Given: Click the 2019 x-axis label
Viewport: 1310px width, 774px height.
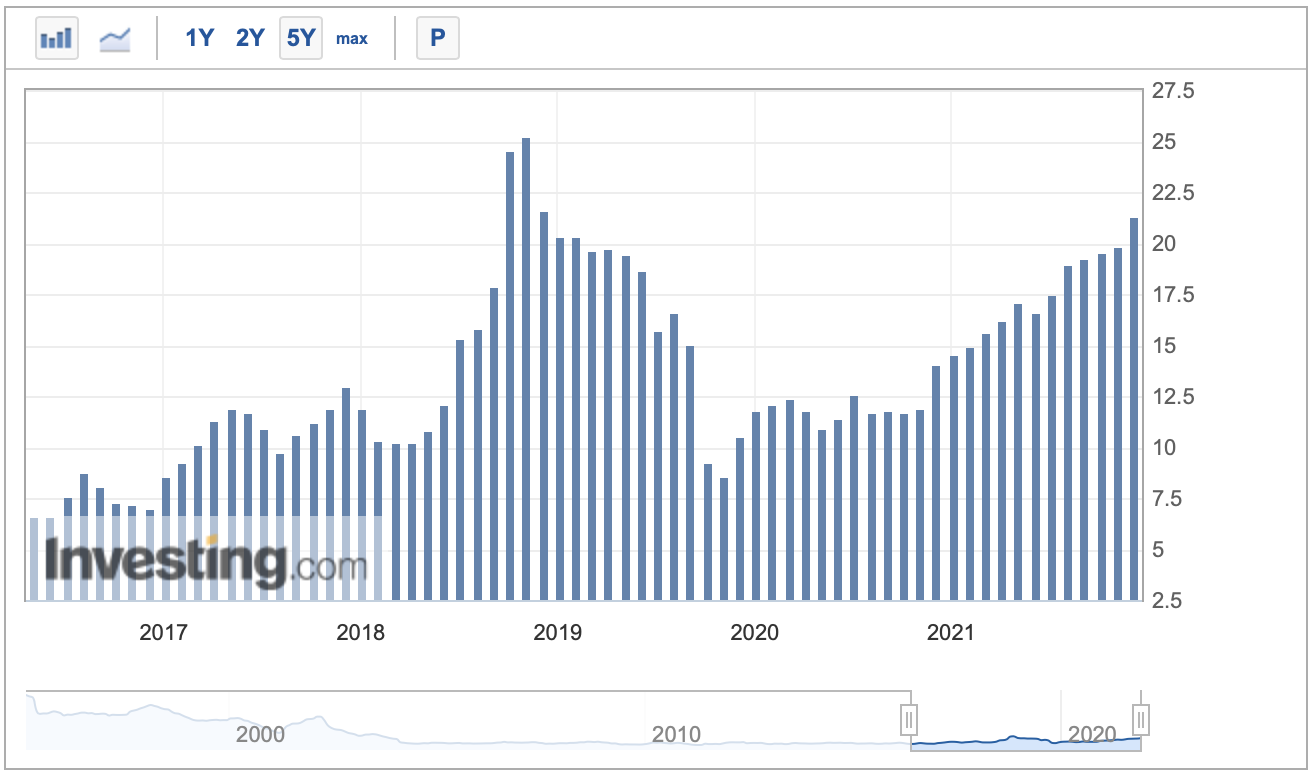Looking at the screenshot, I should (x=557, y=633).
